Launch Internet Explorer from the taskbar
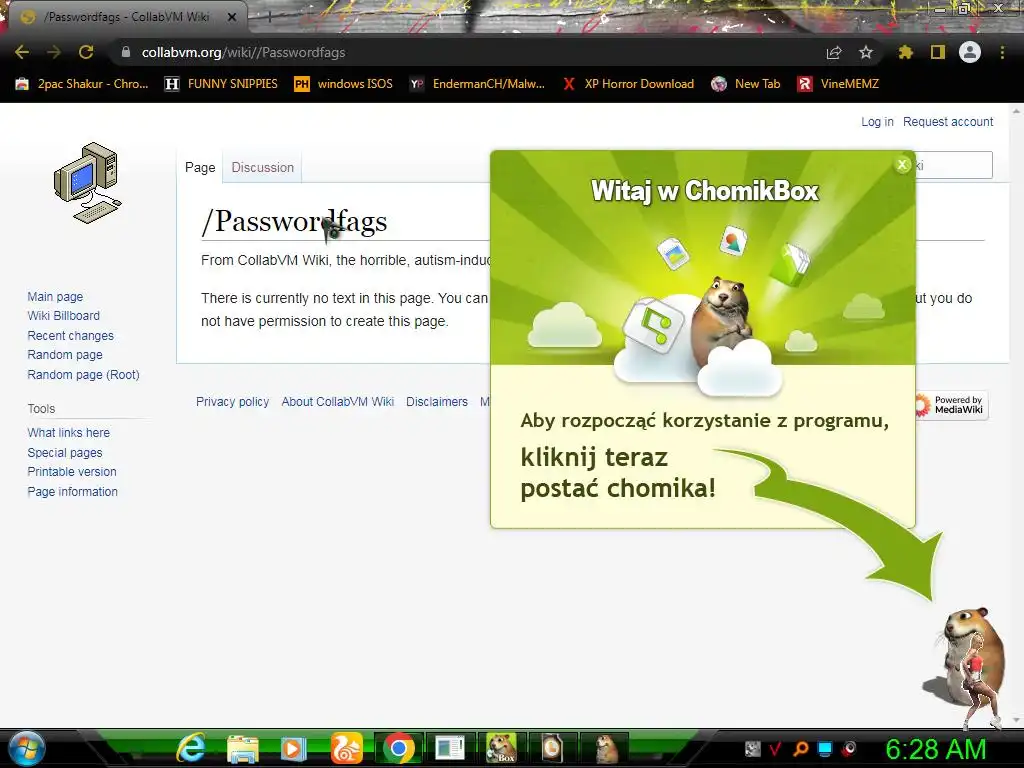This screenshot has height=768, width=1024. (x=191, y=748)
